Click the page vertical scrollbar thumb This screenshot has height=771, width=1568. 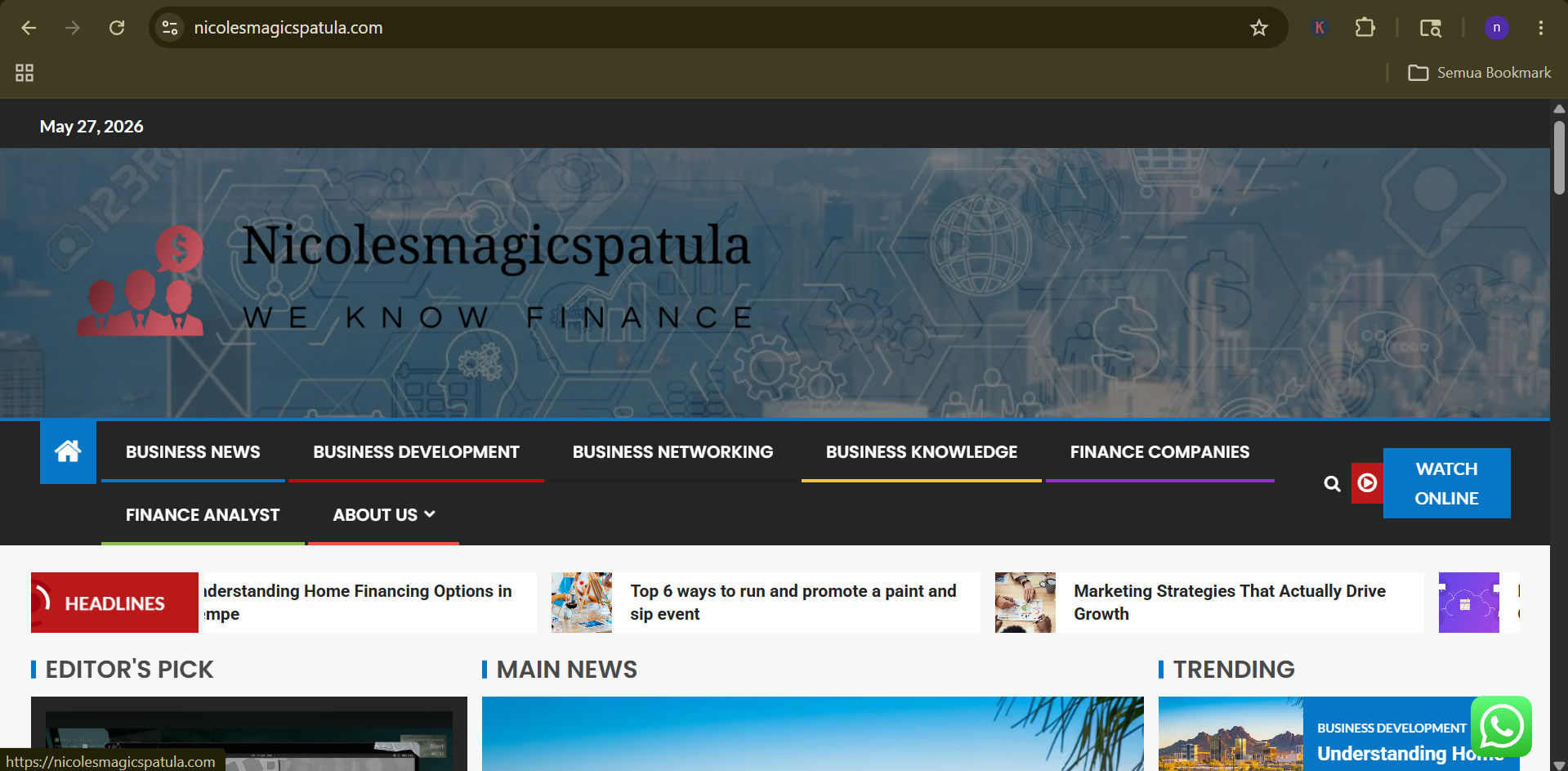click(x=1559, y=158)
